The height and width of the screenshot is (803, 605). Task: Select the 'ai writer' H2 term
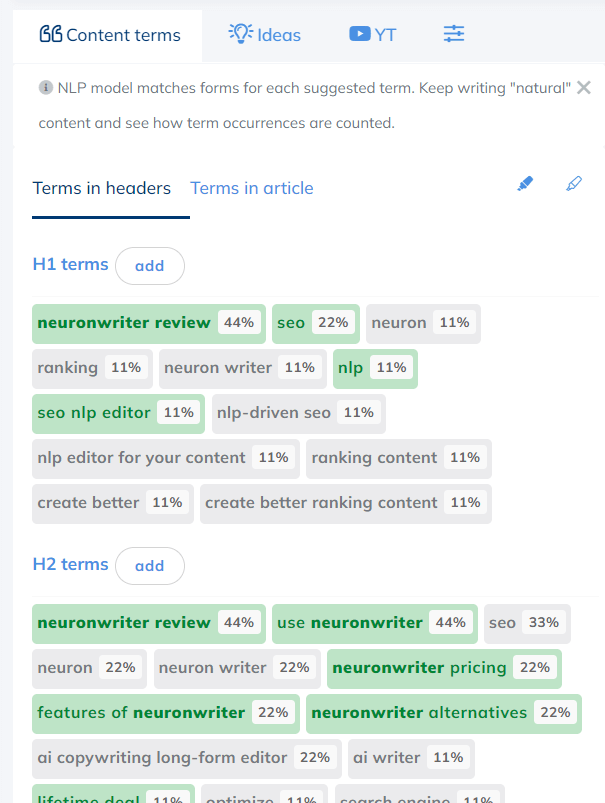tap(411, 758)
